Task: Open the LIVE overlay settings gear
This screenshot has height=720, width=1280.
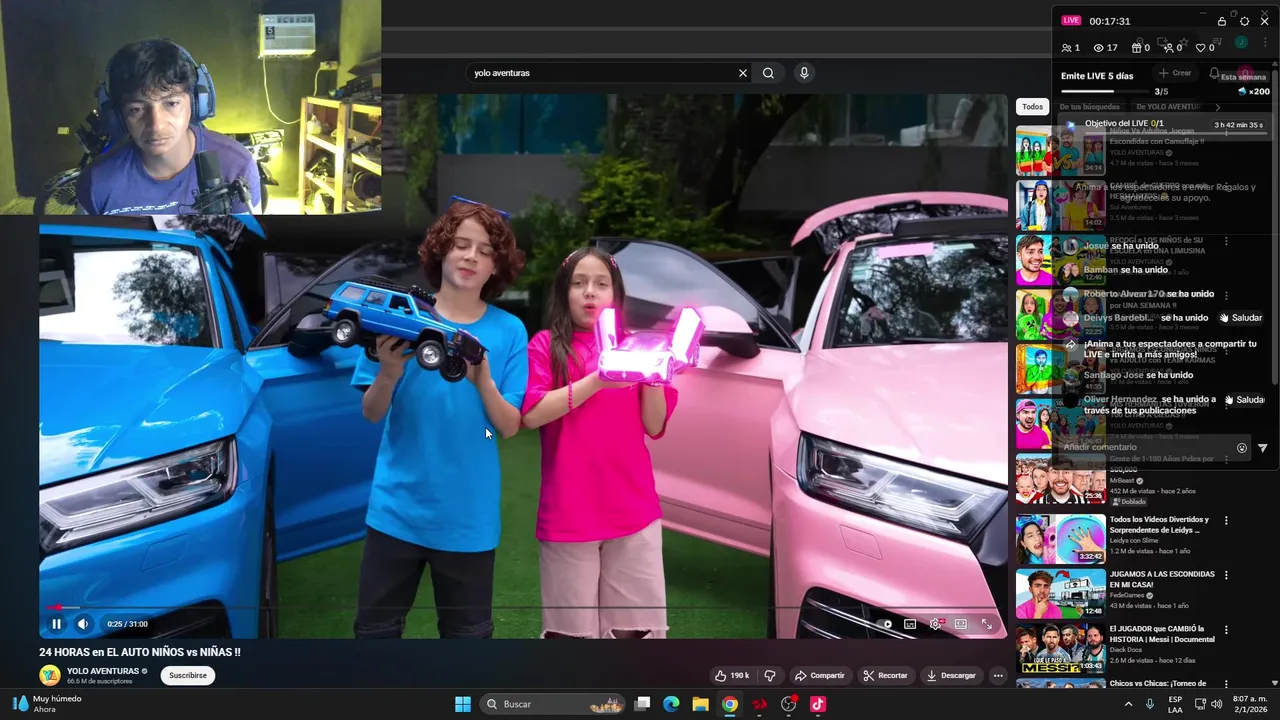Action: point(1244,21)
